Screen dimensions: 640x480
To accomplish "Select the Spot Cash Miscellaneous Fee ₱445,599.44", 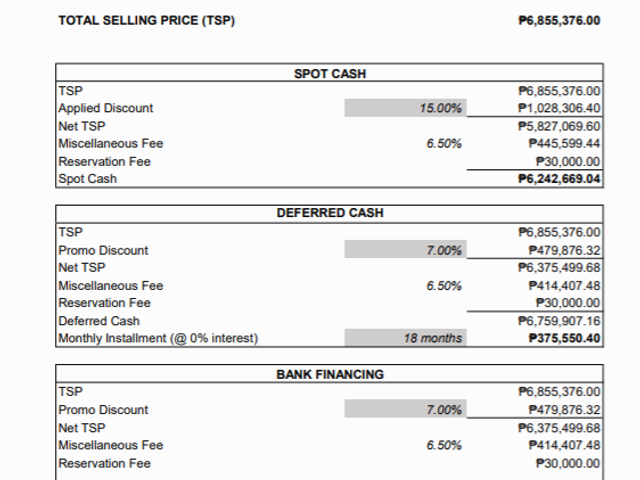I will click(x=564, y=144).
